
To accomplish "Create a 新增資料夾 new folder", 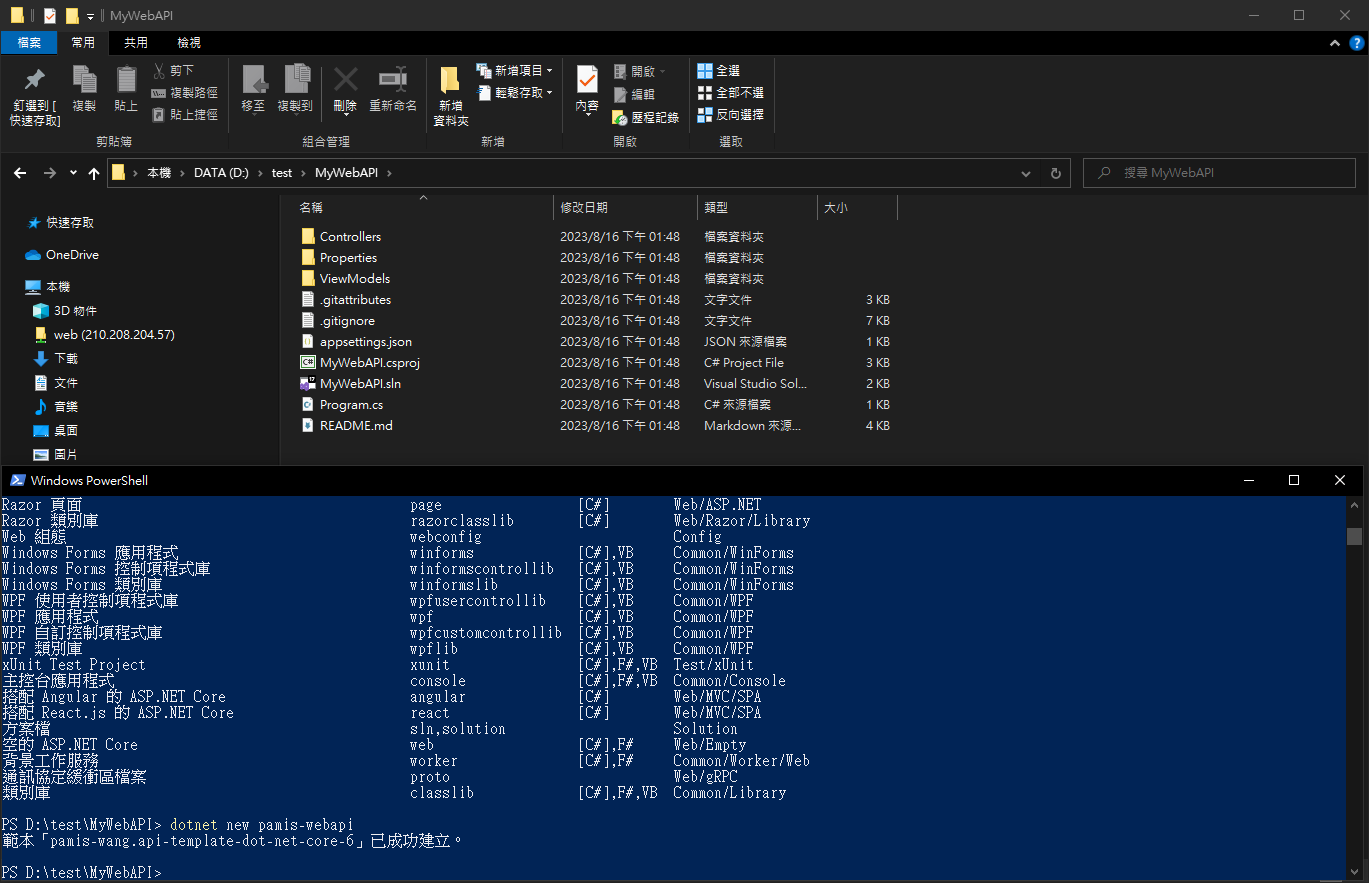I will tap(451, 96).
